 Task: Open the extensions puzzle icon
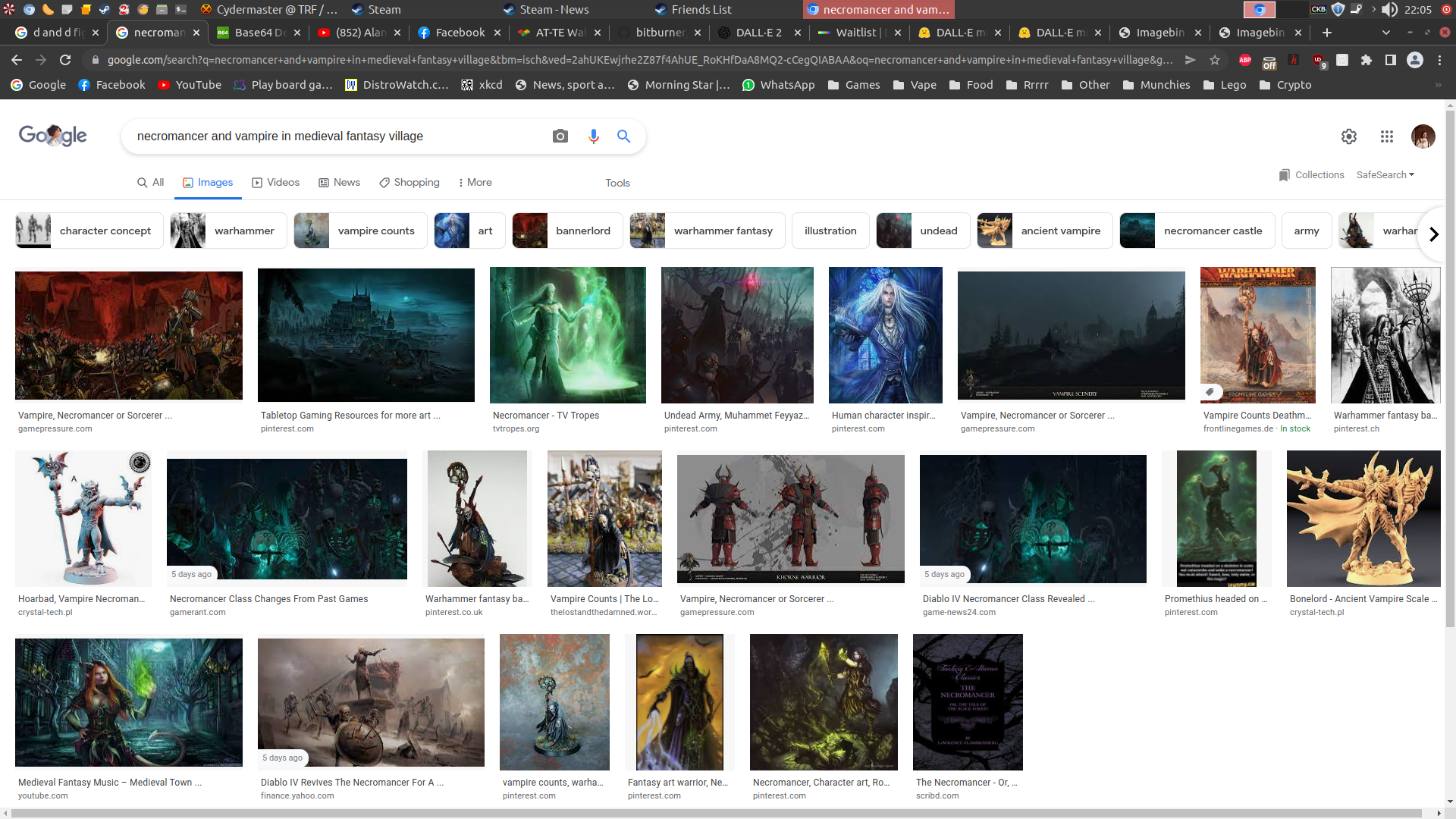click(x=1367, y=60)
